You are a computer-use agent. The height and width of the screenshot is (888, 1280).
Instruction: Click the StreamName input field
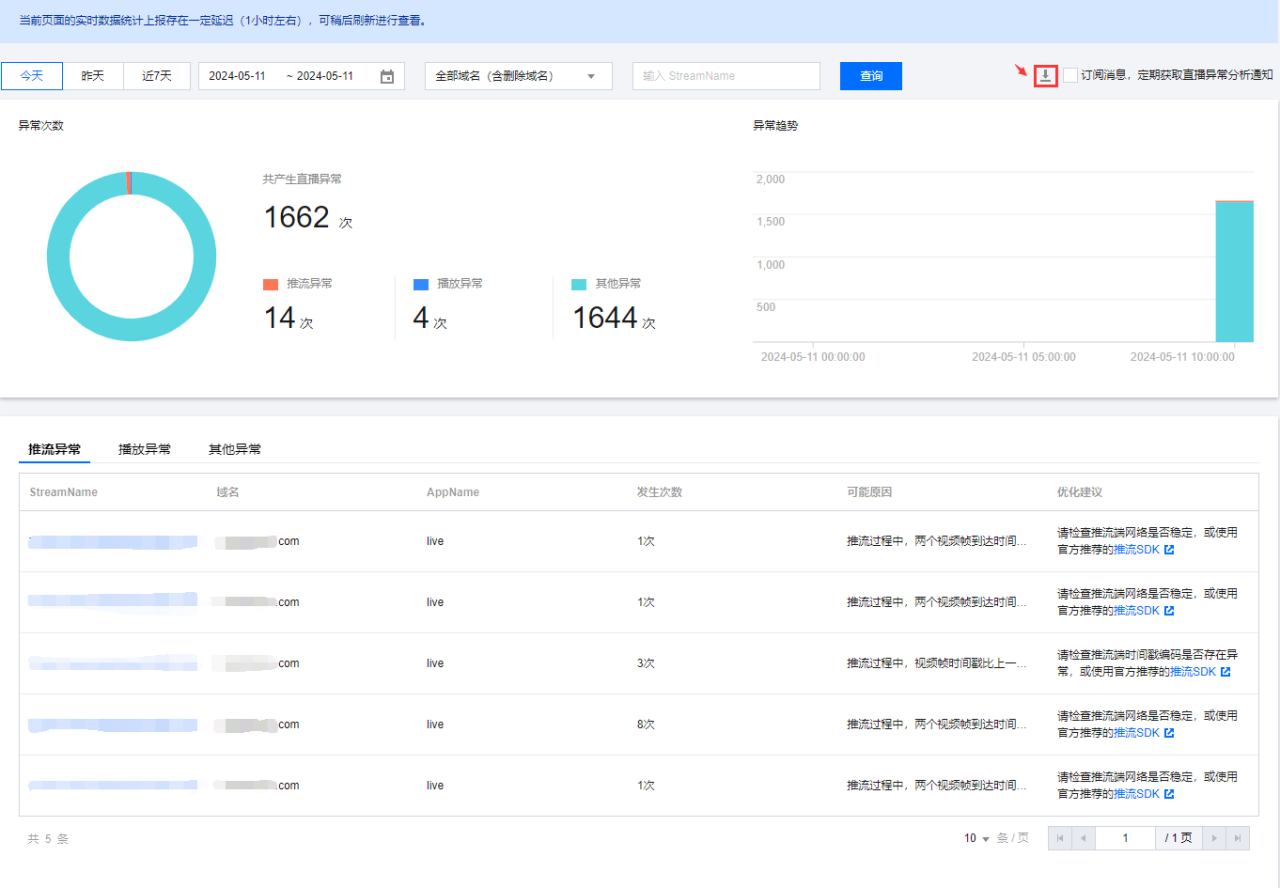726,76
